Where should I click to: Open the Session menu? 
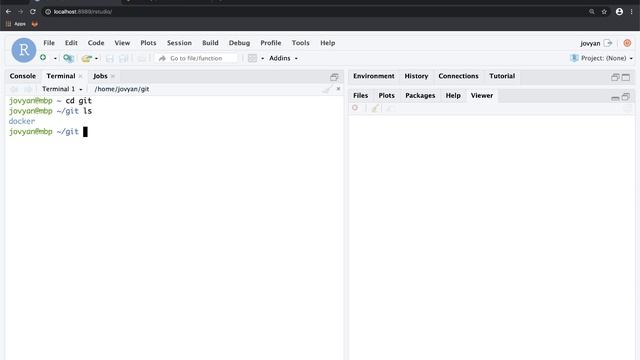click(179, 43)
